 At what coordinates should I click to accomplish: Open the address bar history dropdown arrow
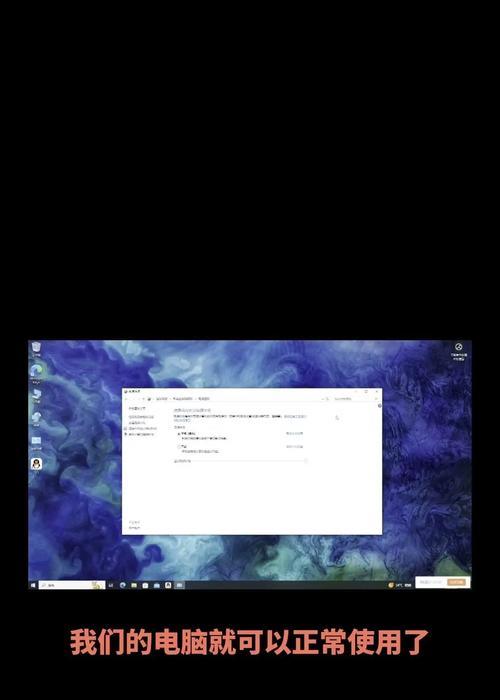pos(322,399)
